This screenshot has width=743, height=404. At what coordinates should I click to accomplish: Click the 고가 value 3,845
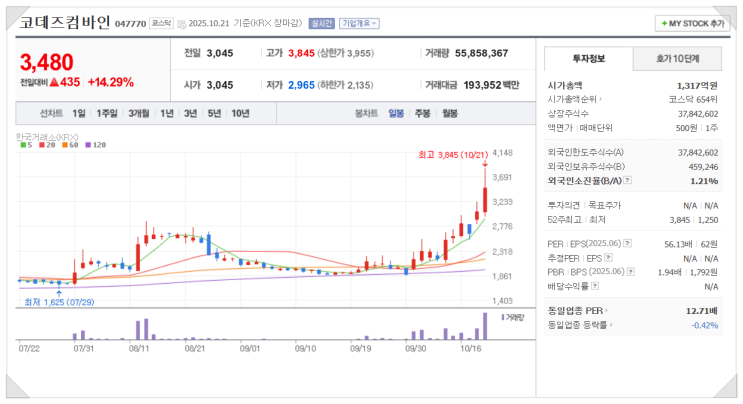pyautogui.click(x=301, y=53)
